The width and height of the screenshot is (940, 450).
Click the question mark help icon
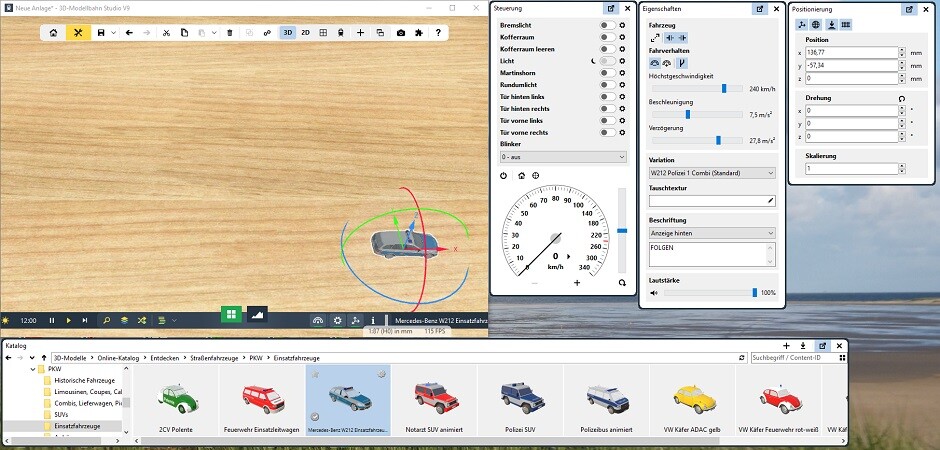437,33
